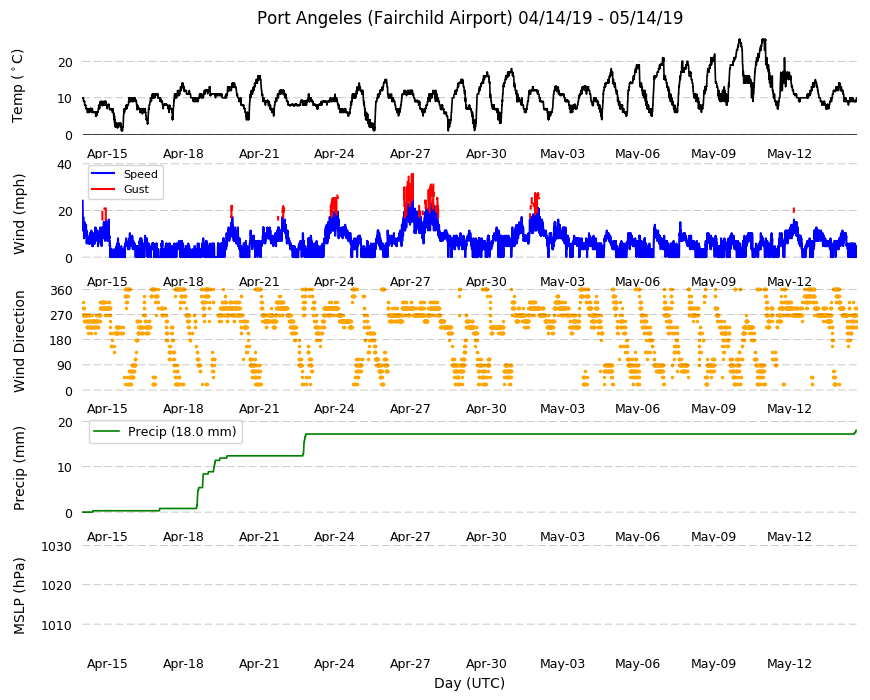Screen dimensions: 870x700
Task: Click the Speed legend label
Action: 140,174
